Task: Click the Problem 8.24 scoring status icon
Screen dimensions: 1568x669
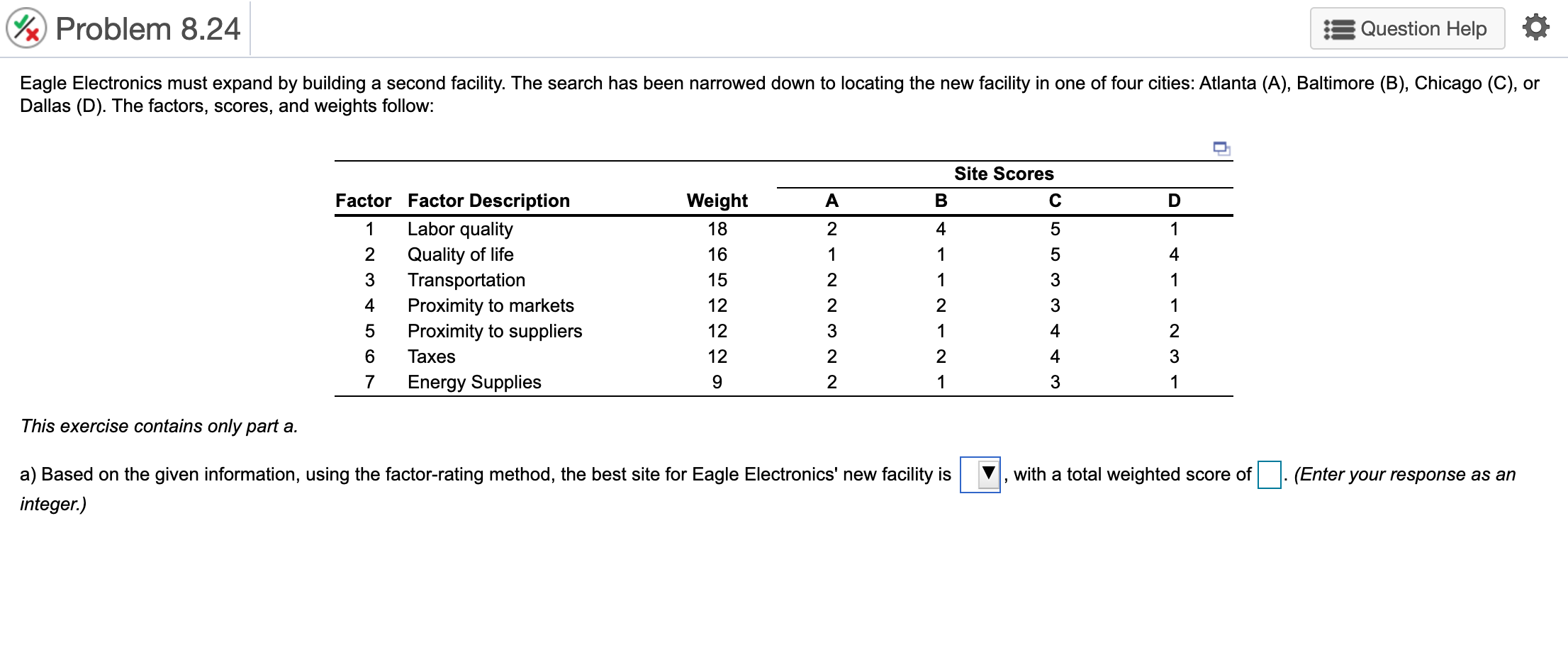Action: 25,28
